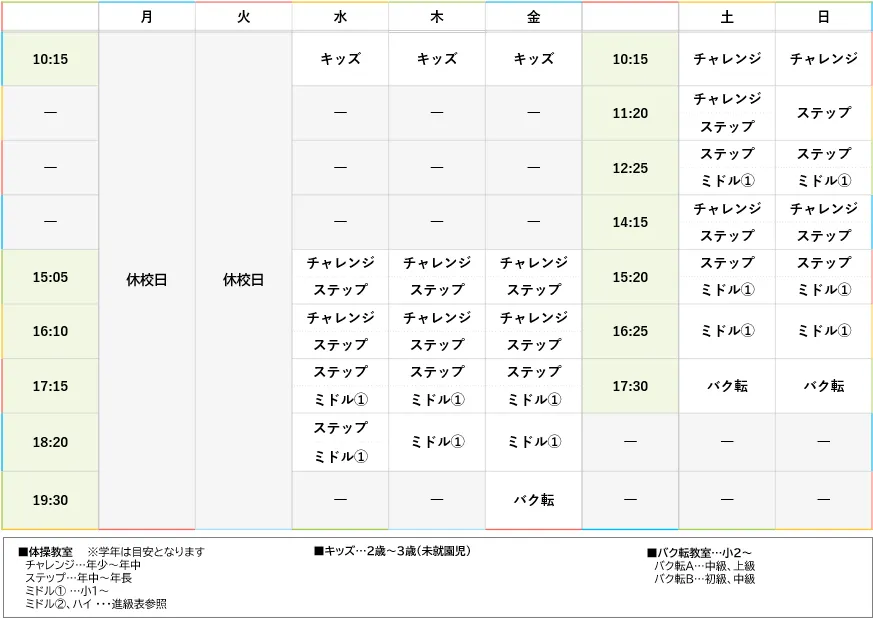Select the バク転 class at 17:30 Saturday

(x=727, y=385)
